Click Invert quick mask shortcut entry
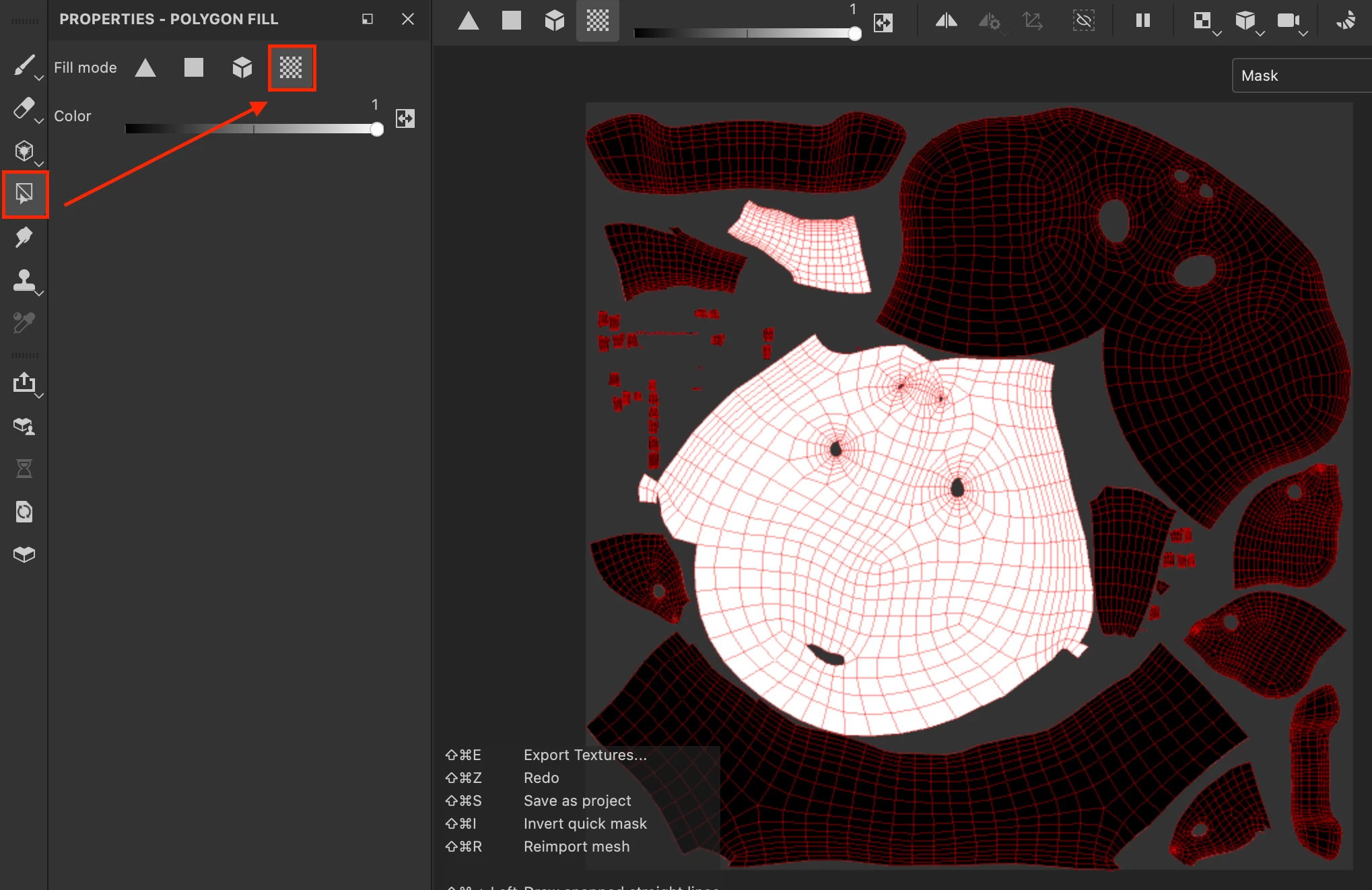This screenshot has width=1372, height=890. pos(584,823)
